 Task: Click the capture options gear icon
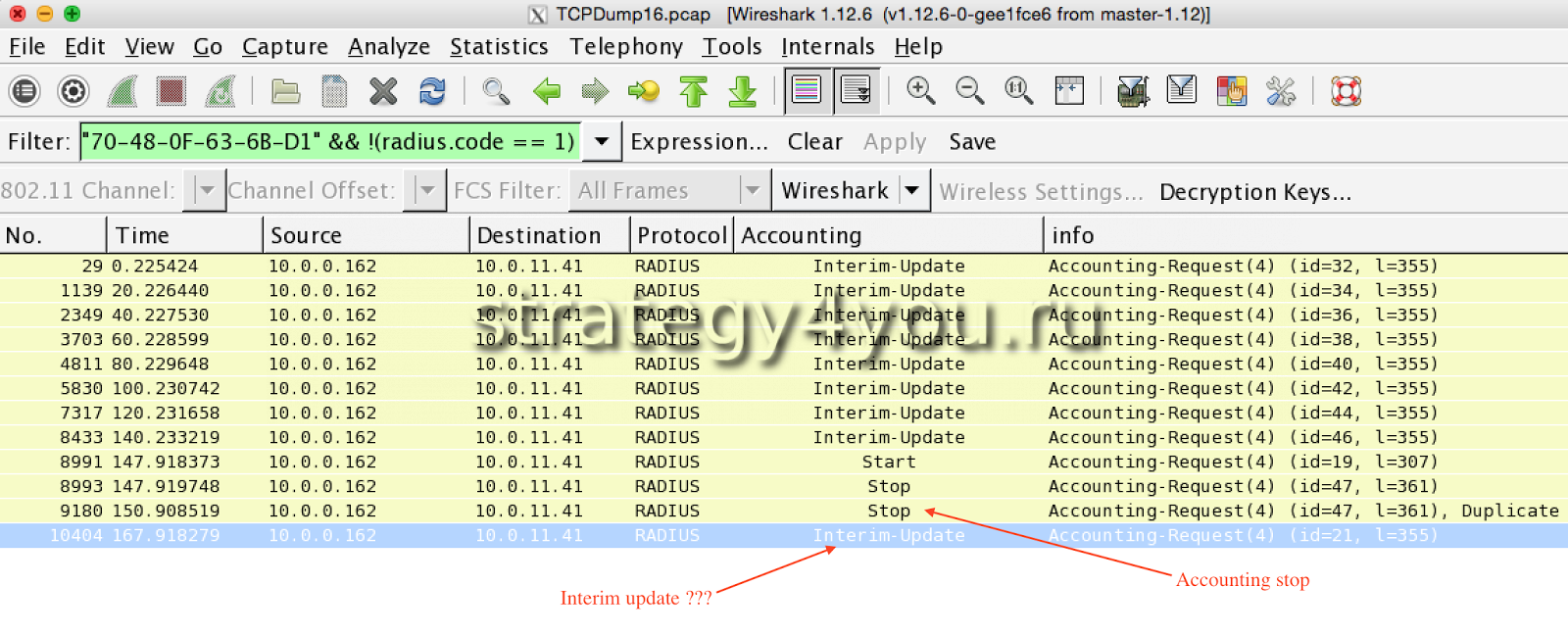tap(73, 91)
